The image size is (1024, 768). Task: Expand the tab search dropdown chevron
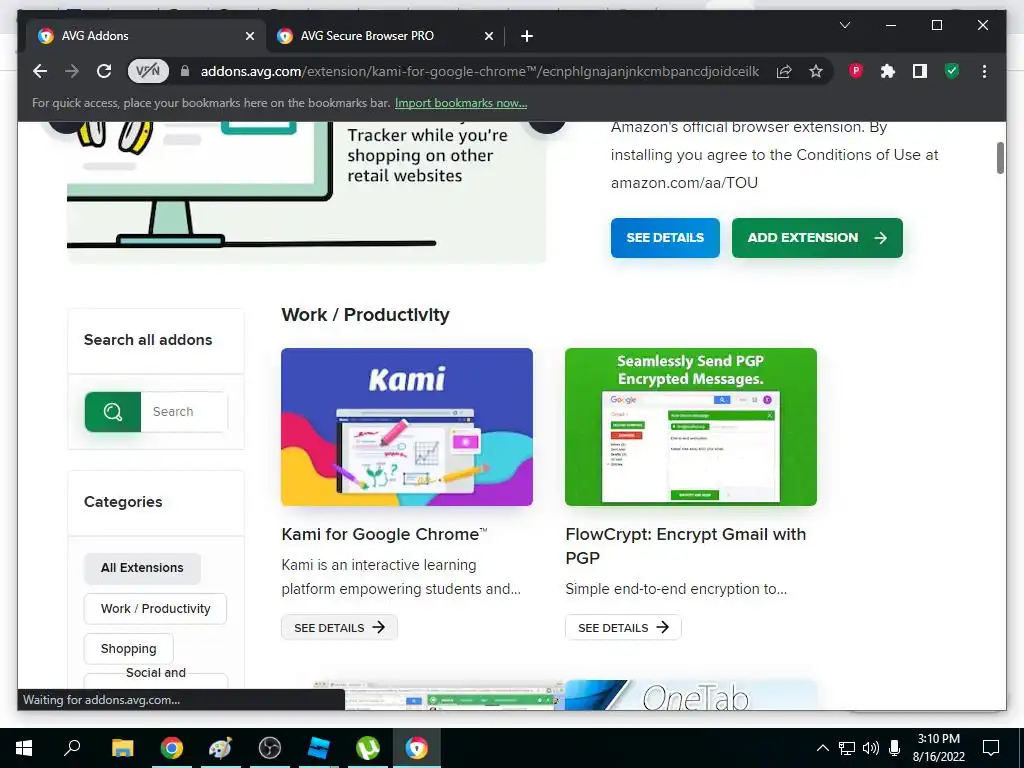click(x=844, y=25)
